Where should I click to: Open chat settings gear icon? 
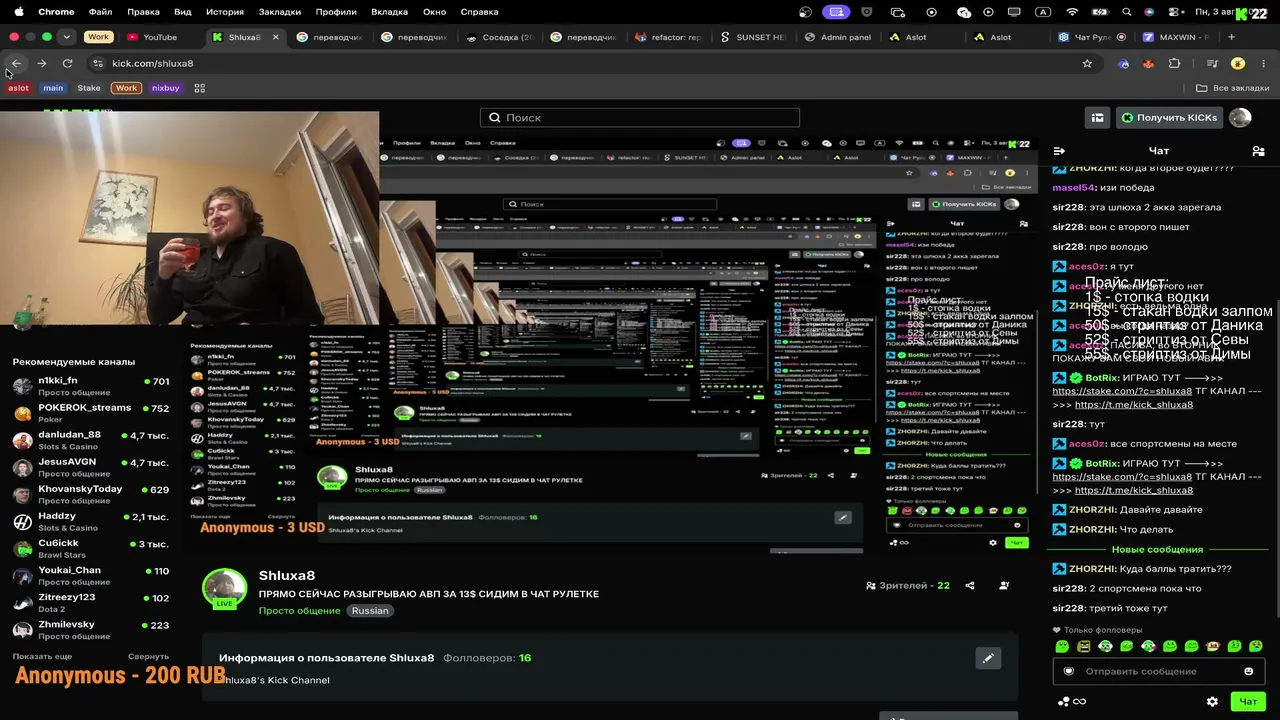click(1212, 702)
